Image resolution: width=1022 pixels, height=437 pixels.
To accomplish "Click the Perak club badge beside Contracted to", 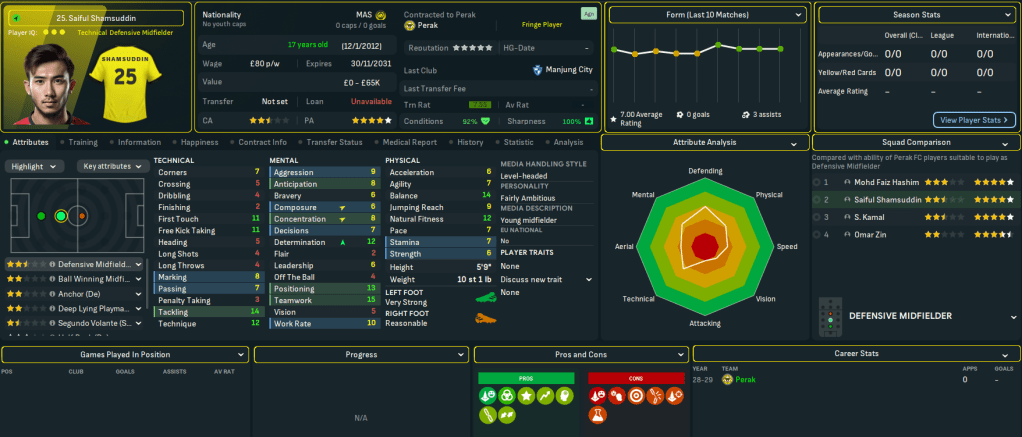I will click(409, 27).
